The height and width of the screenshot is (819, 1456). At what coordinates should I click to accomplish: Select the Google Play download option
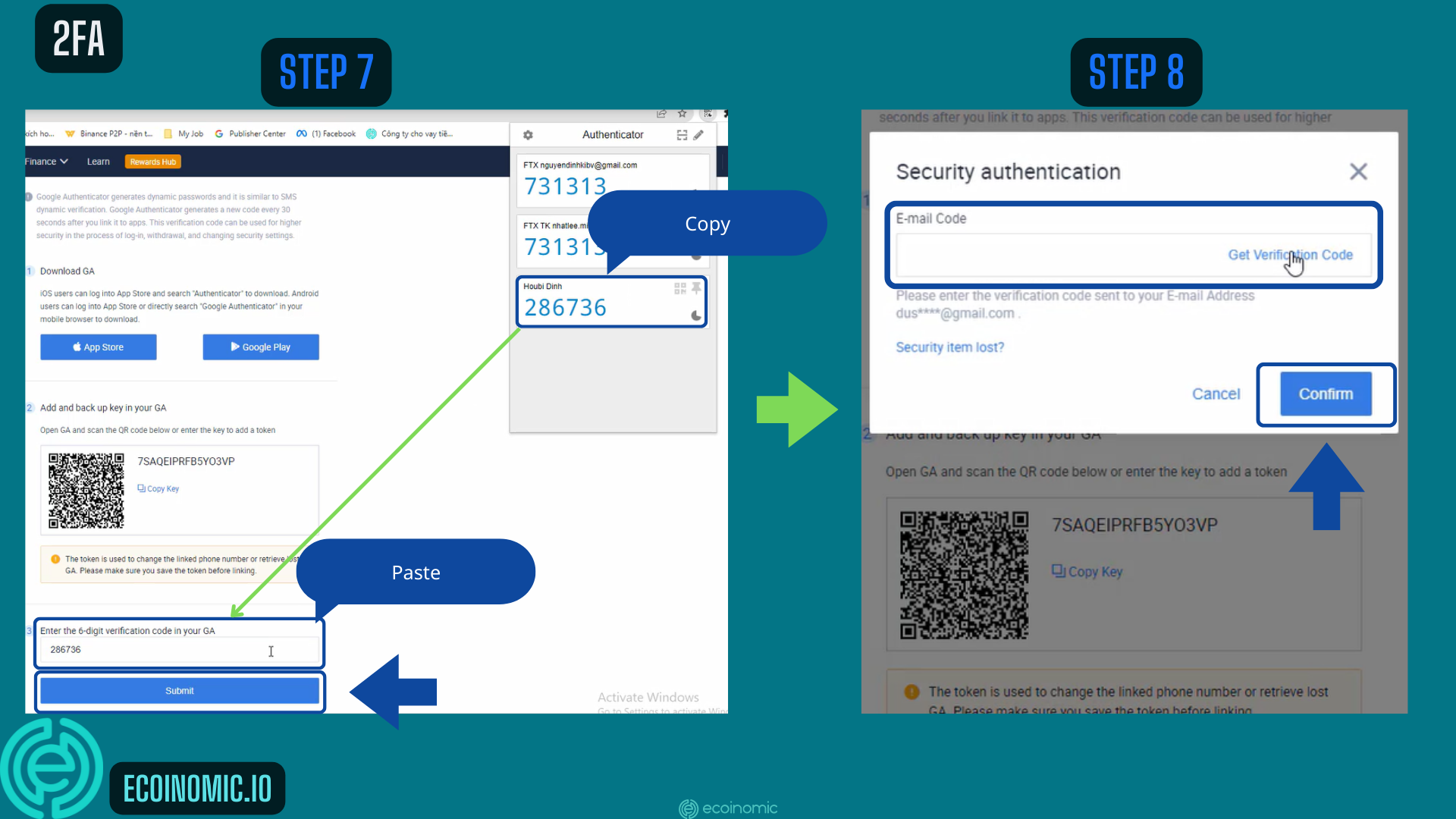pyautogui.click(x=261, y=347)
